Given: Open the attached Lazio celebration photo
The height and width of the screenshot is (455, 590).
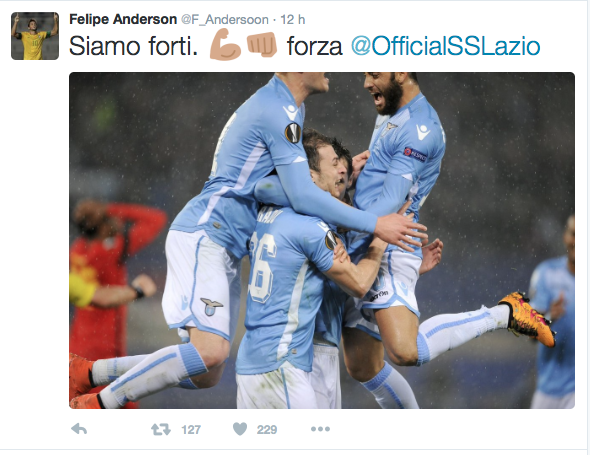Looking at the screenshot, I should click(x=322, y=240).
